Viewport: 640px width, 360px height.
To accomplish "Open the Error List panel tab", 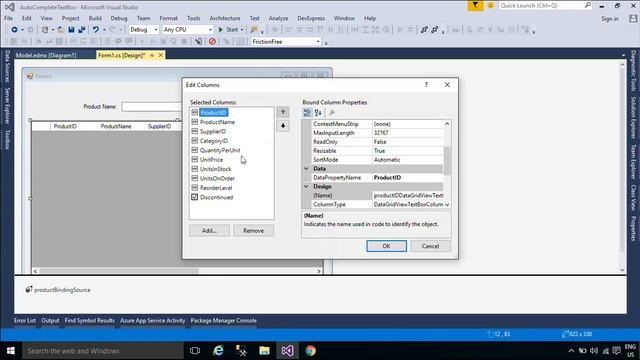I will pyautogui.click(x=25, y=320).
